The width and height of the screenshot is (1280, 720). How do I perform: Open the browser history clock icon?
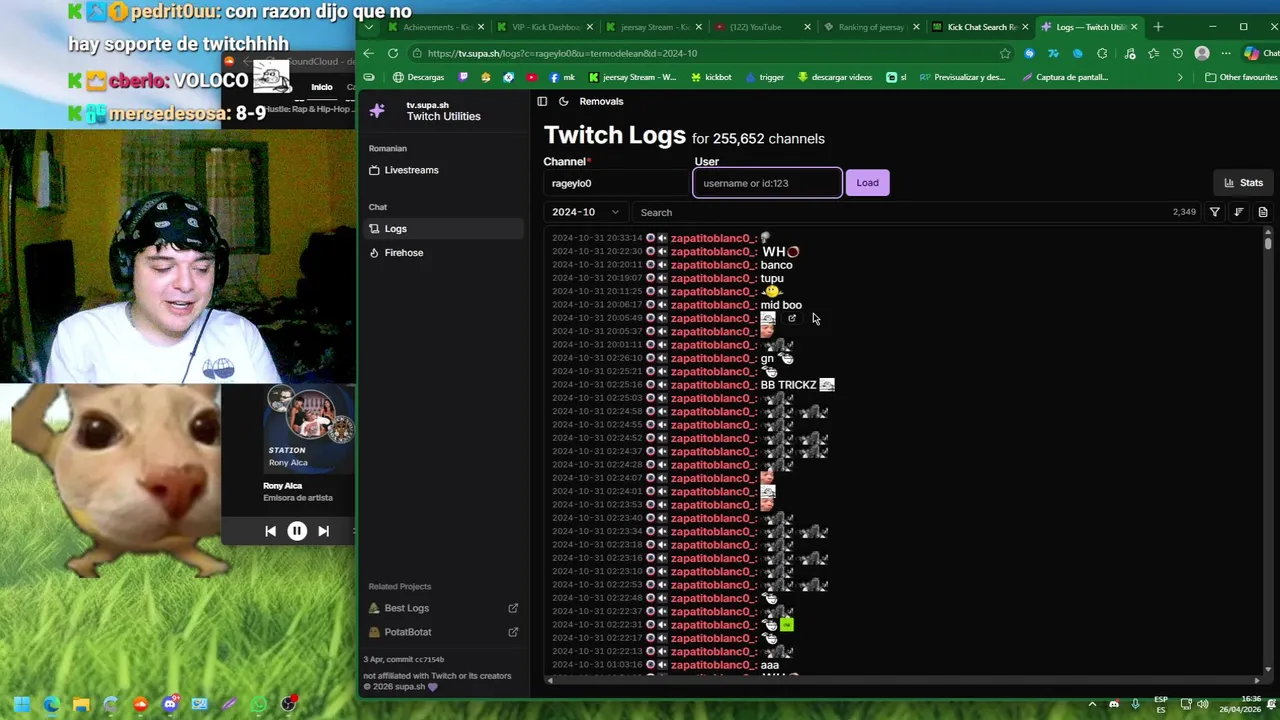pos(1177,53)
